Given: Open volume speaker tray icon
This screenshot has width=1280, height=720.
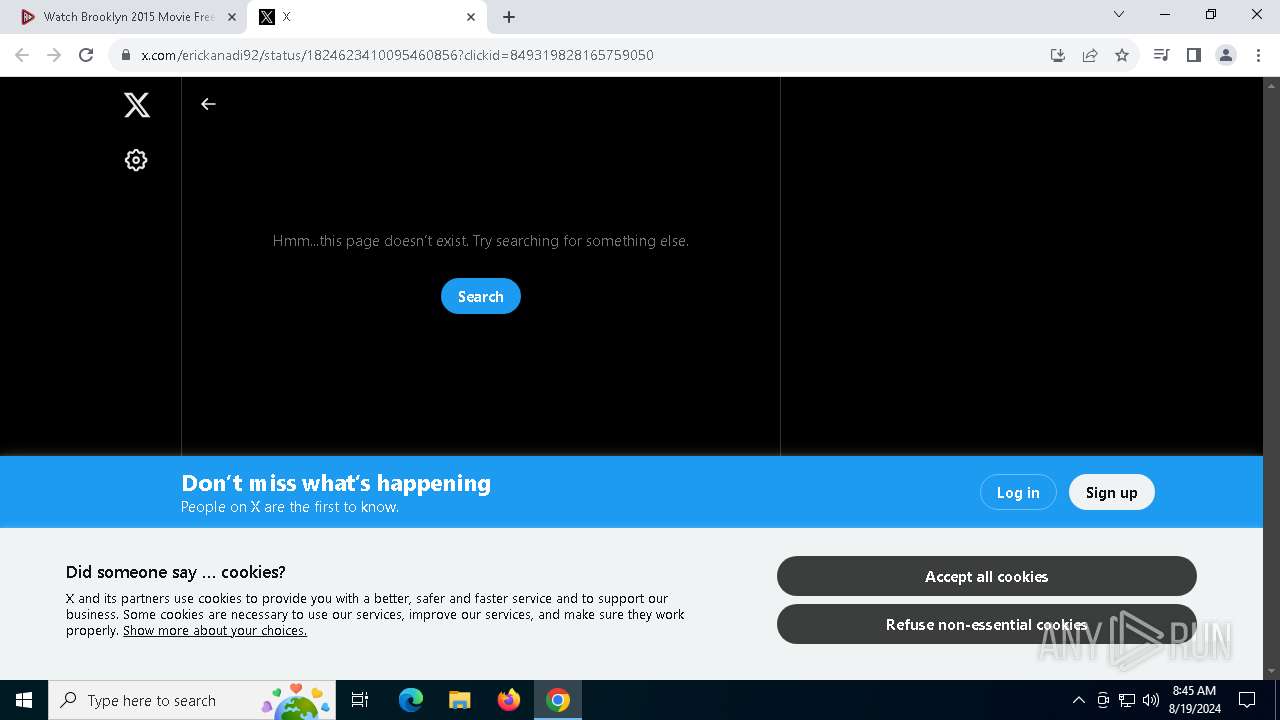Looking at the screenshot, I should pos(1151,700).
